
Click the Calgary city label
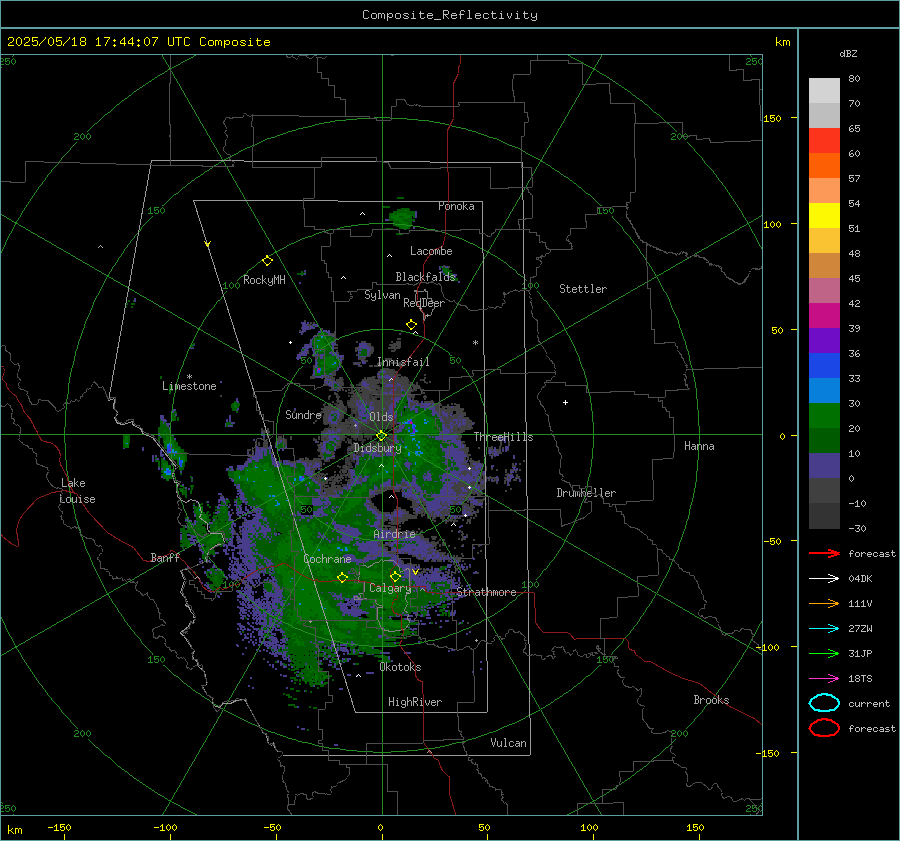point(390,588)
